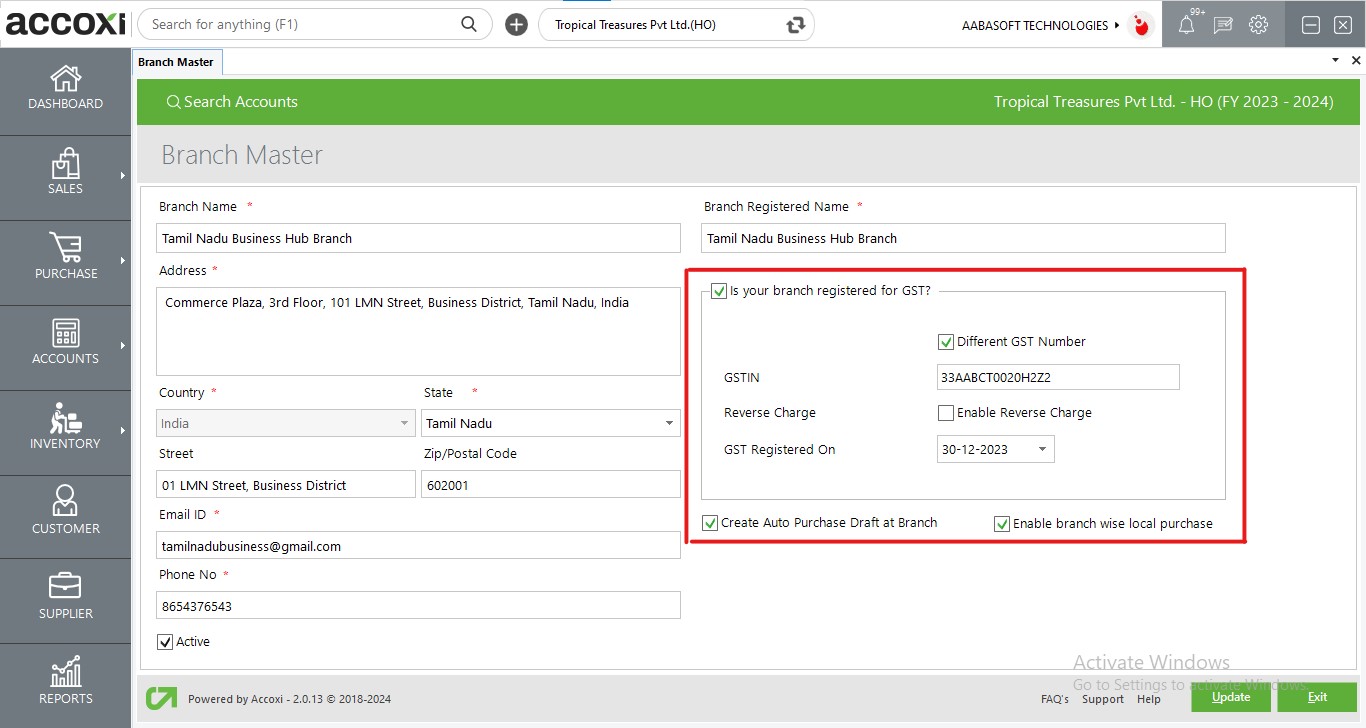Click the notifications bell icon
1366x728 pixels.
pyautogui.click(x=1186, y=25)
